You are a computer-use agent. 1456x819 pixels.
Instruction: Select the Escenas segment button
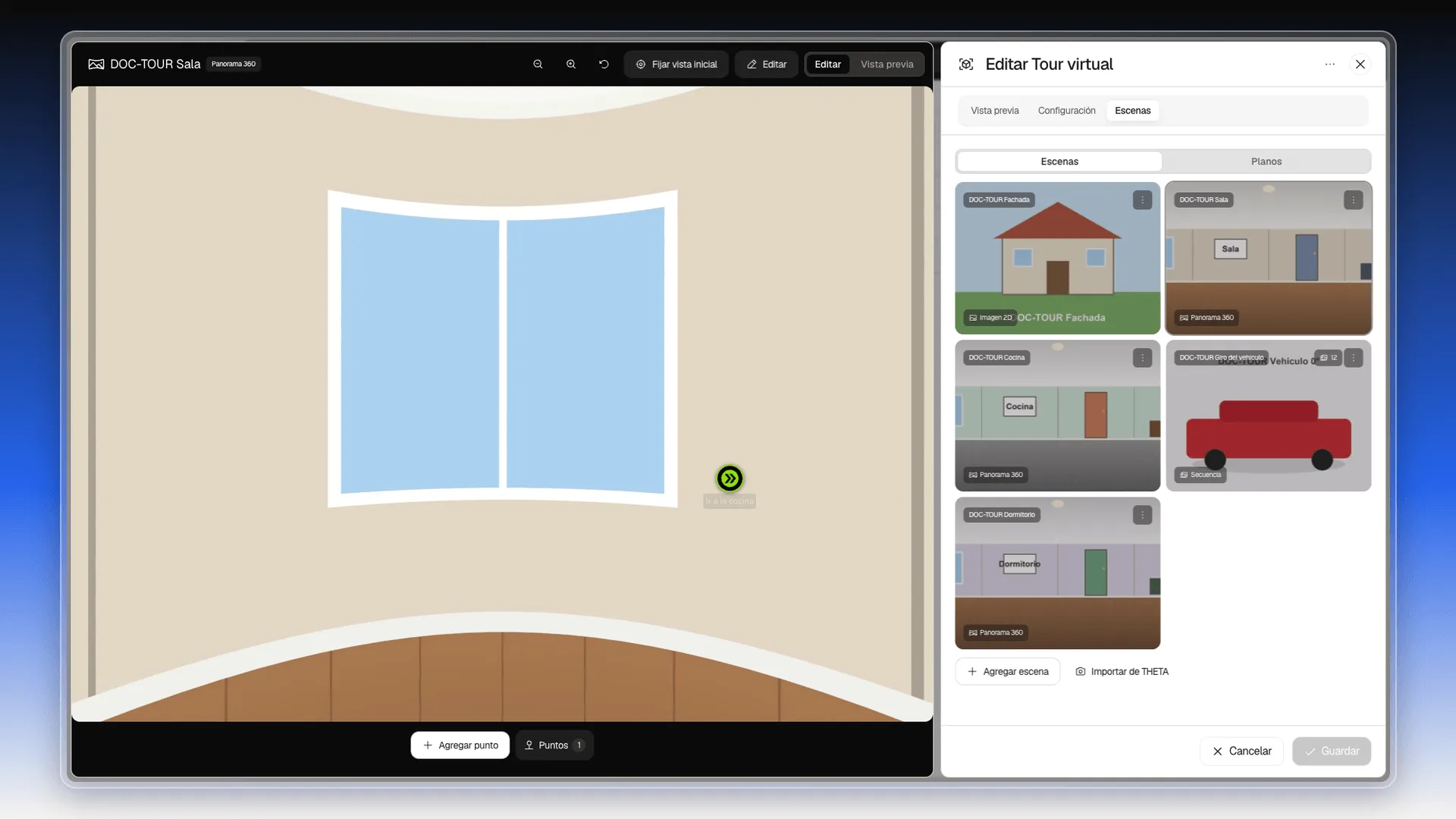(x=1059, y=162)
